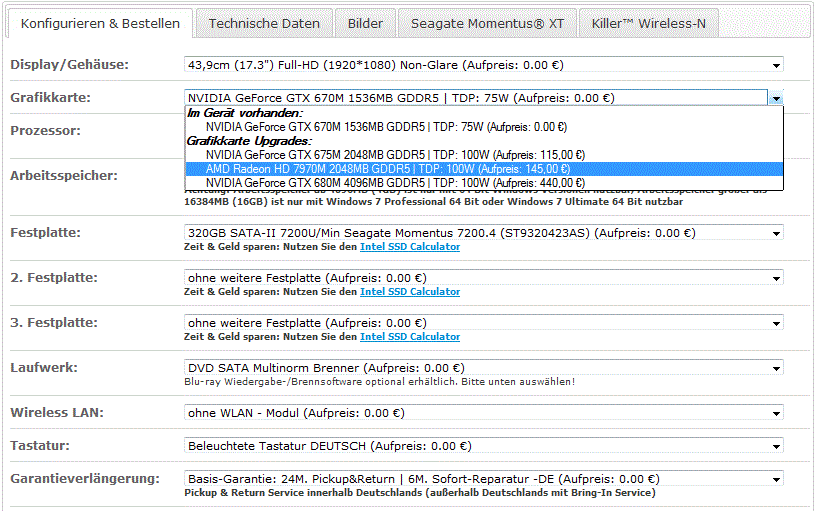The image size is (816, 511).
Task: Click the 'Arbeitsspeicher:' row label
Action: click(x=64, y=176)
